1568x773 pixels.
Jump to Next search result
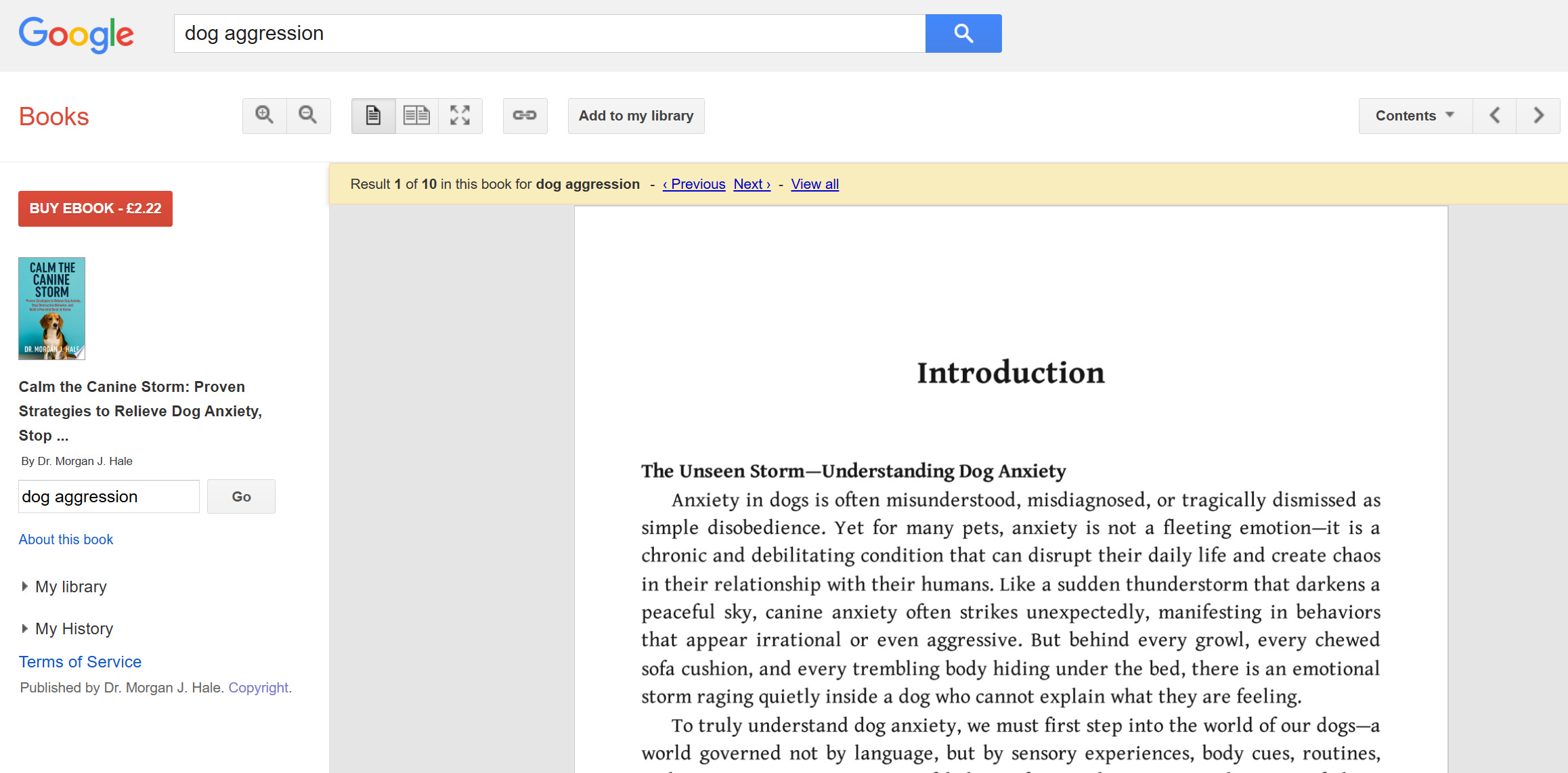pyautogui.click(x=752, y=184)
